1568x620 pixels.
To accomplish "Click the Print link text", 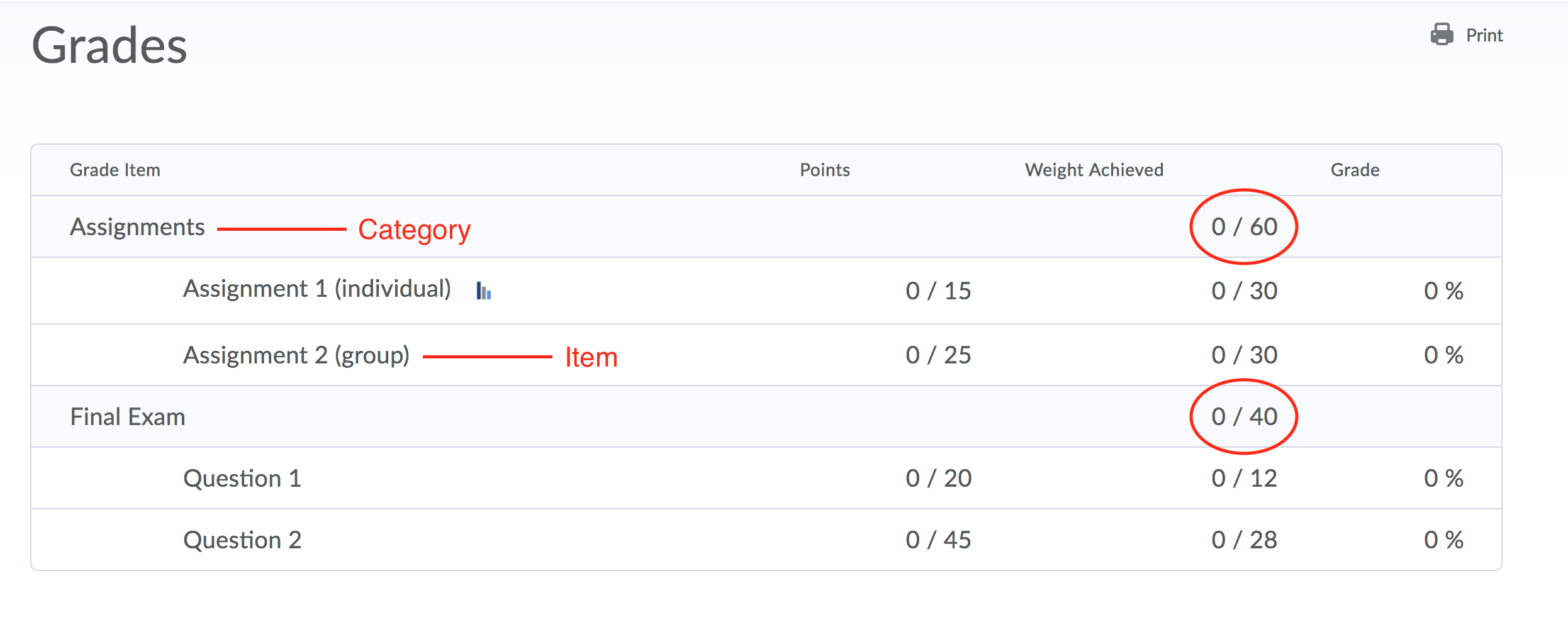I will click(x=1484, y=35).
